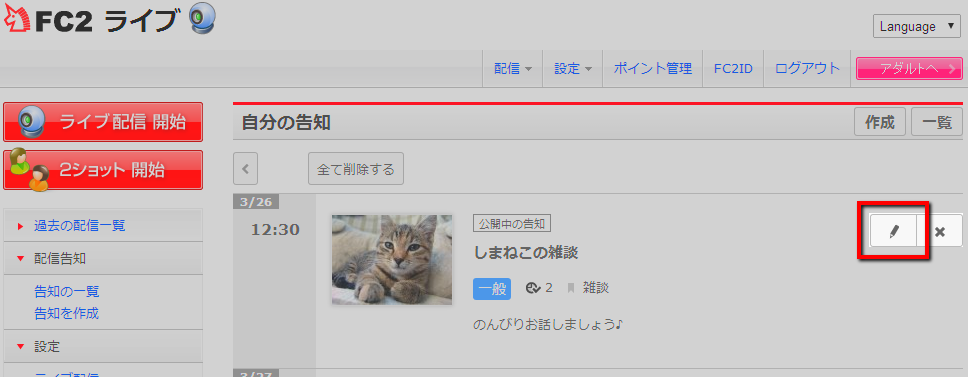The image size is (968, 377).
Task: Click the 公開中の告知 status label
Action: pos(512,223)
